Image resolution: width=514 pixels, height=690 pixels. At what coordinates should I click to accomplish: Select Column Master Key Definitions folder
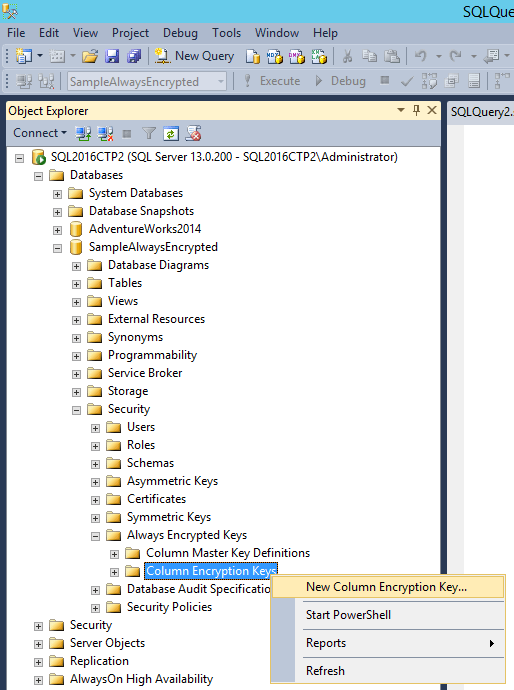pyautogui.click(x=228, y=553)
